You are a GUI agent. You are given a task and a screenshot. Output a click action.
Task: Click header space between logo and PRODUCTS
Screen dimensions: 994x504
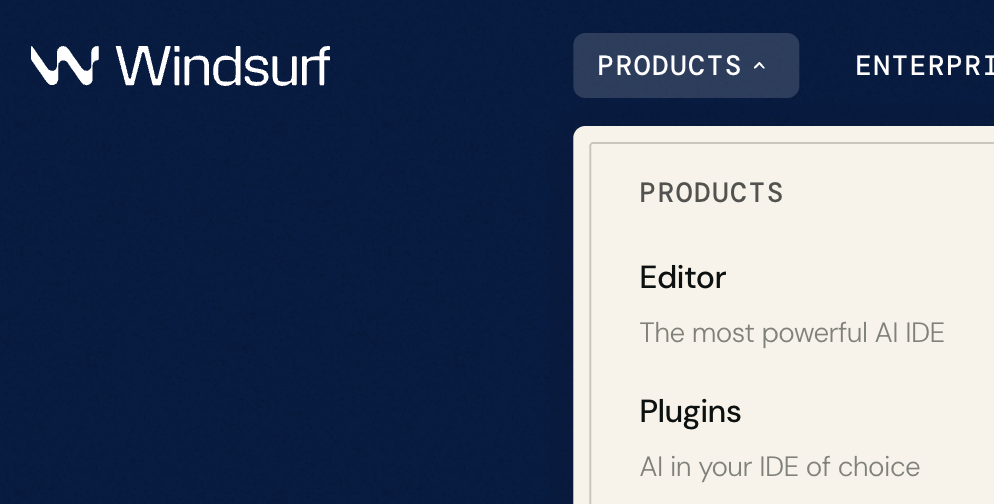(x=451, y=65)
